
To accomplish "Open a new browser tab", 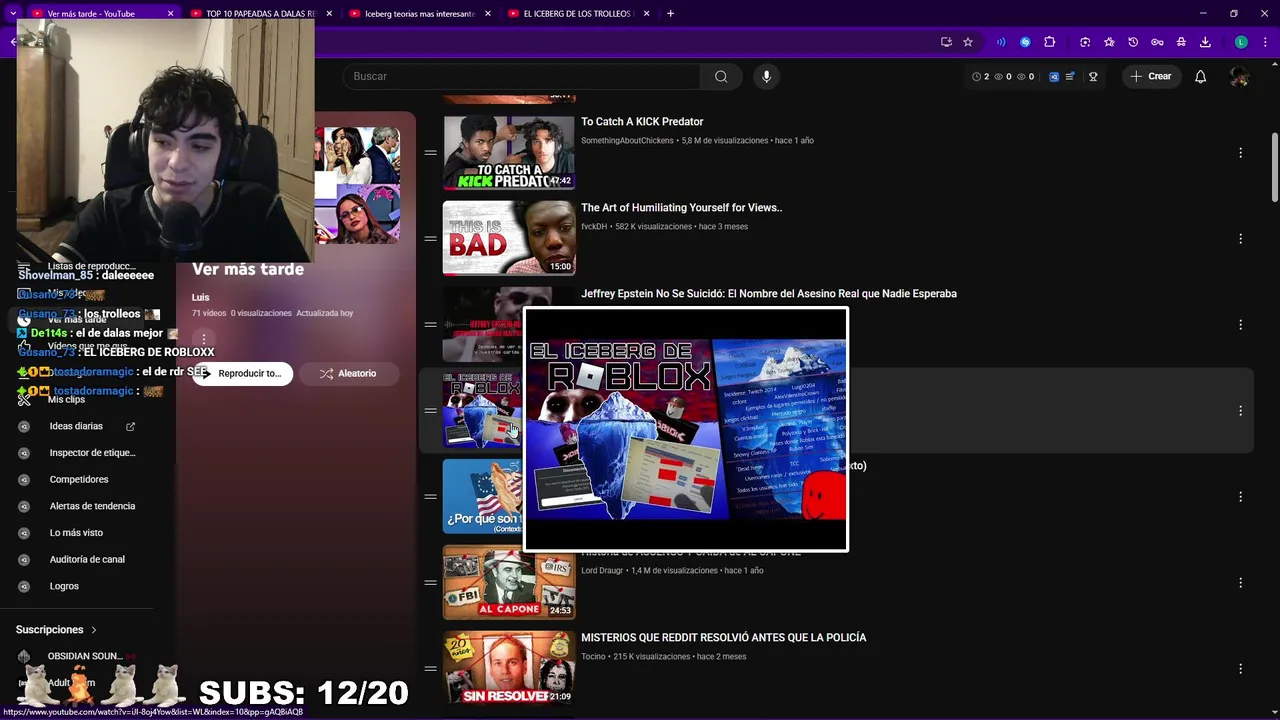I will point(670,13).
